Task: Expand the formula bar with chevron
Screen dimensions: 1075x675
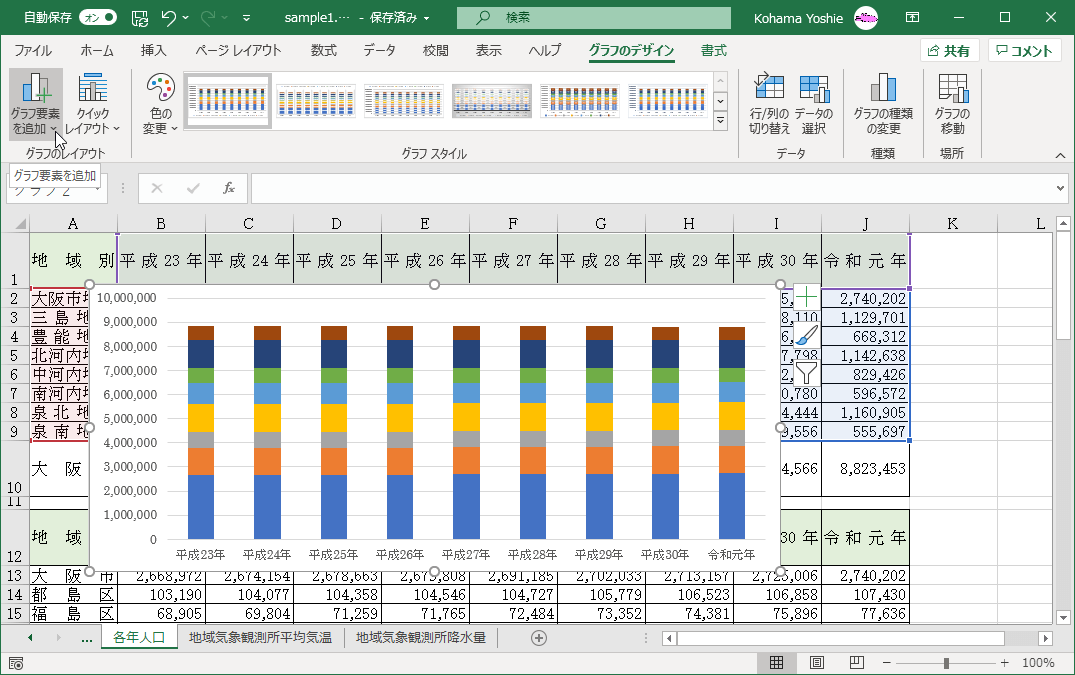Action: (x=1060, y=188)
